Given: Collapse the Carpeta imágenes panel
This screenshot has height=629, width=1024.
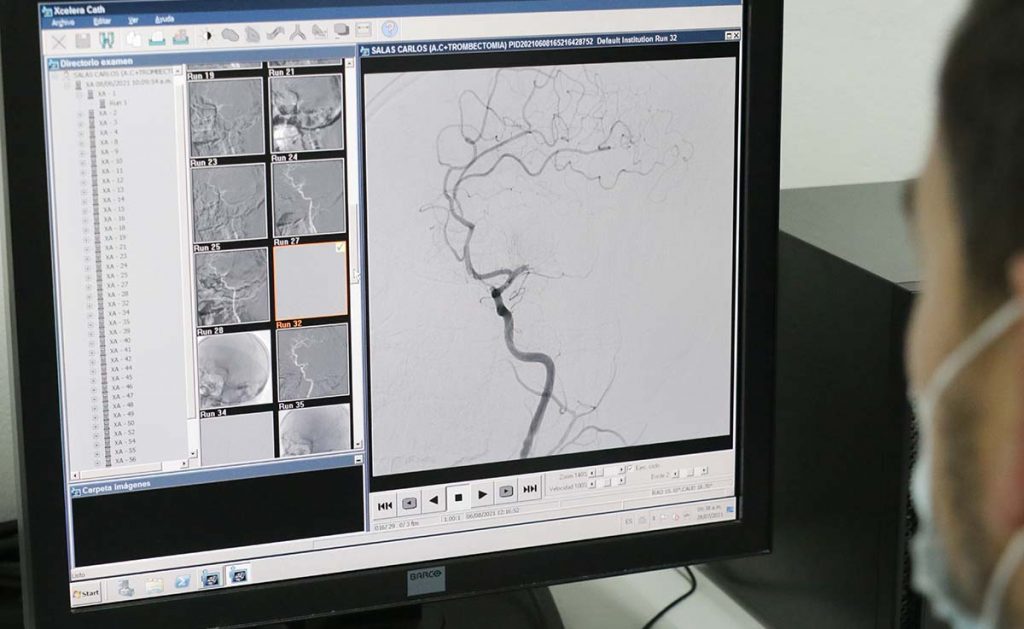Looking at the screenshot, I should coord(358,460).
